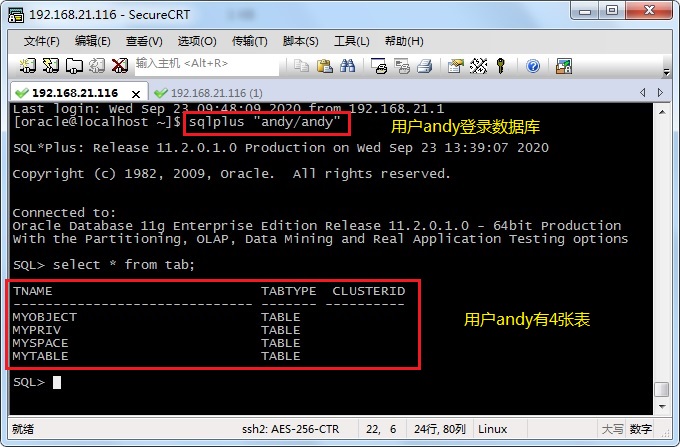680x447 pixels.
Task: Open the 选项(O) menu
Action: [197, 42]
